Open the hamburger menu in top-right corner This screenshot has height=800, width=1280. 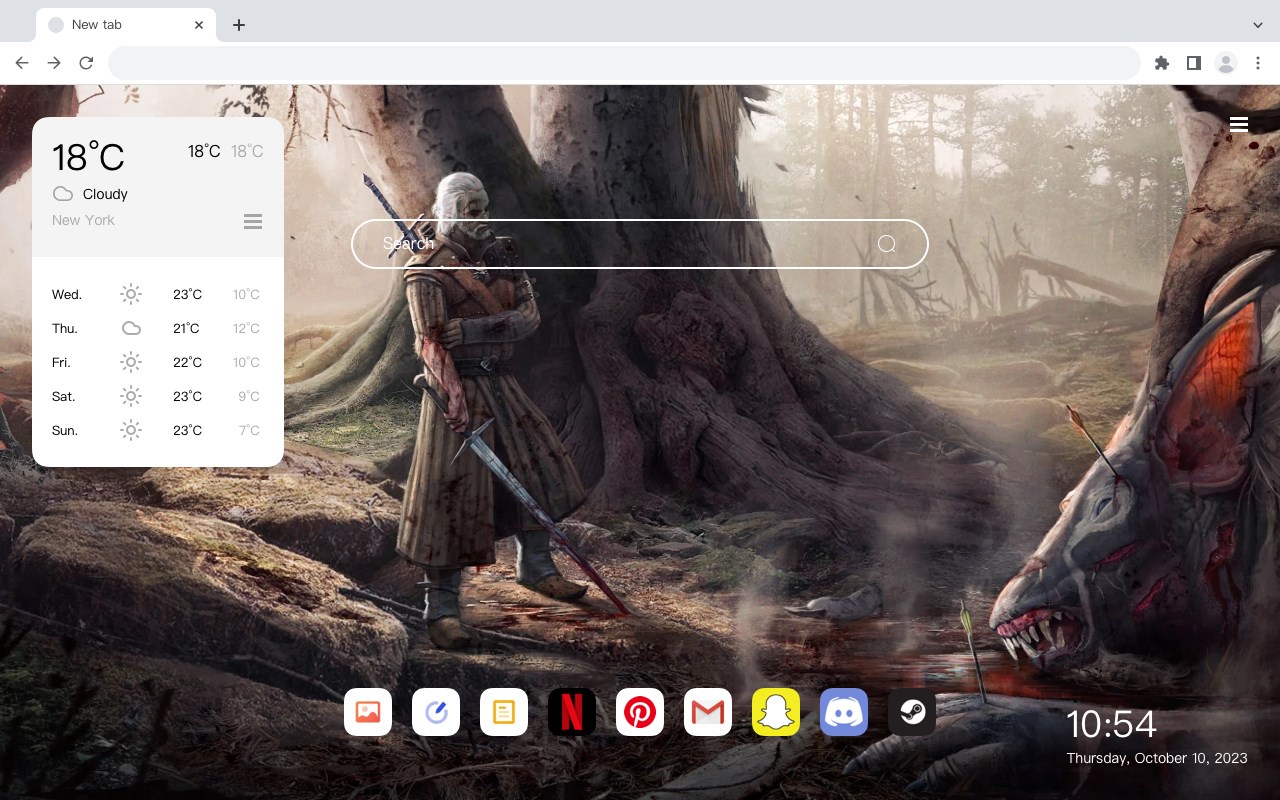point(1239,125)
